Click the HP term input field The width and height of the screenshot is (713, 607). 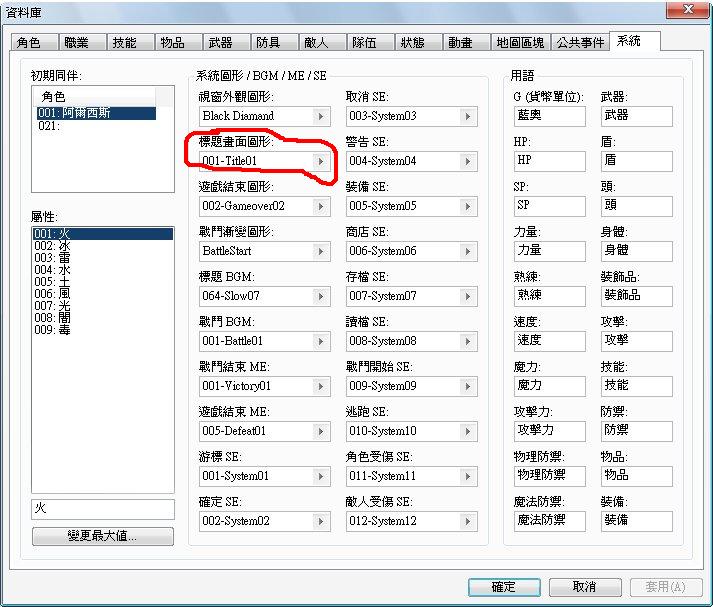tap(550, 161)
